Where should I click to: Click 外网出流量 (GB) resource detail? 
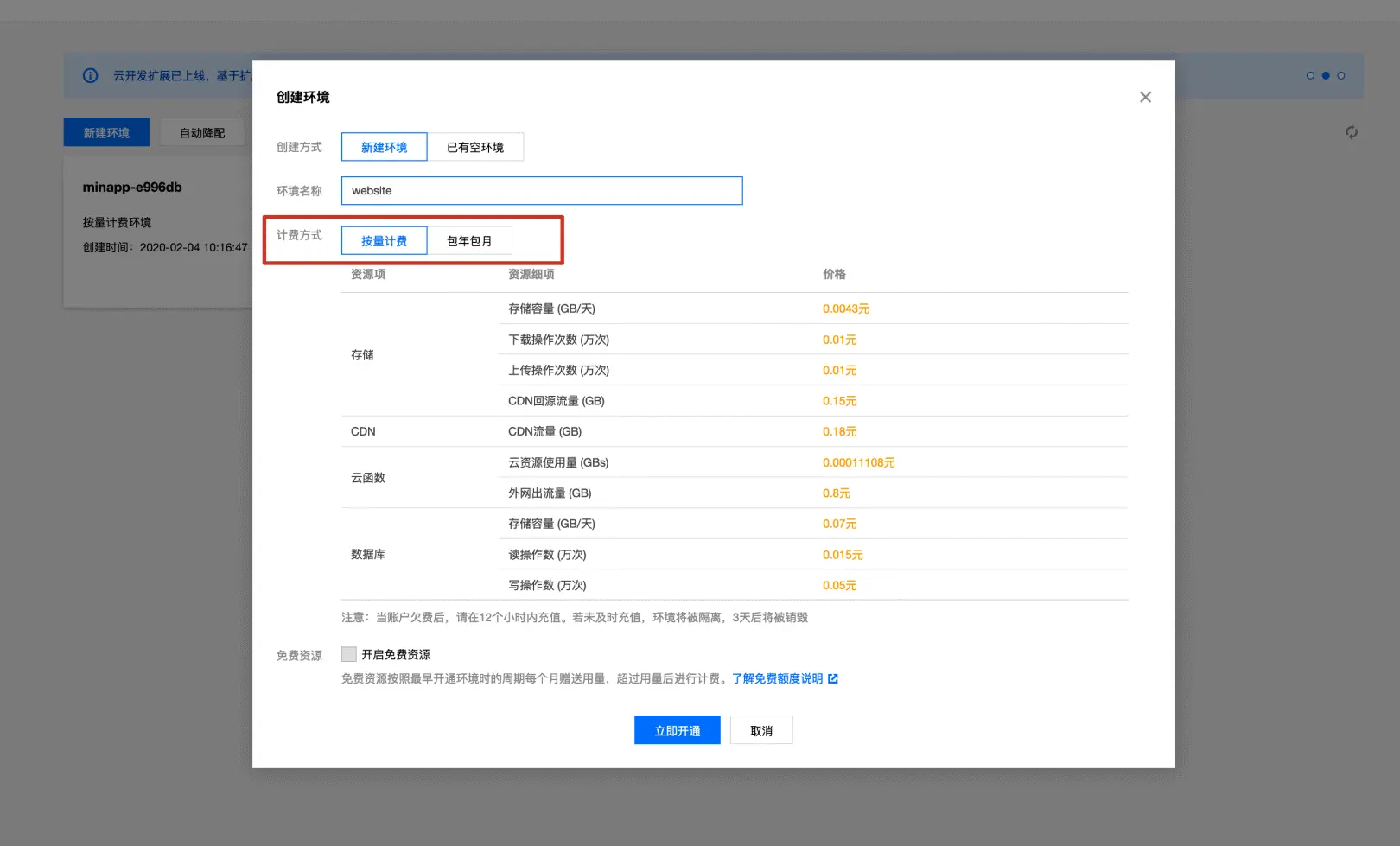click(550, 493)
